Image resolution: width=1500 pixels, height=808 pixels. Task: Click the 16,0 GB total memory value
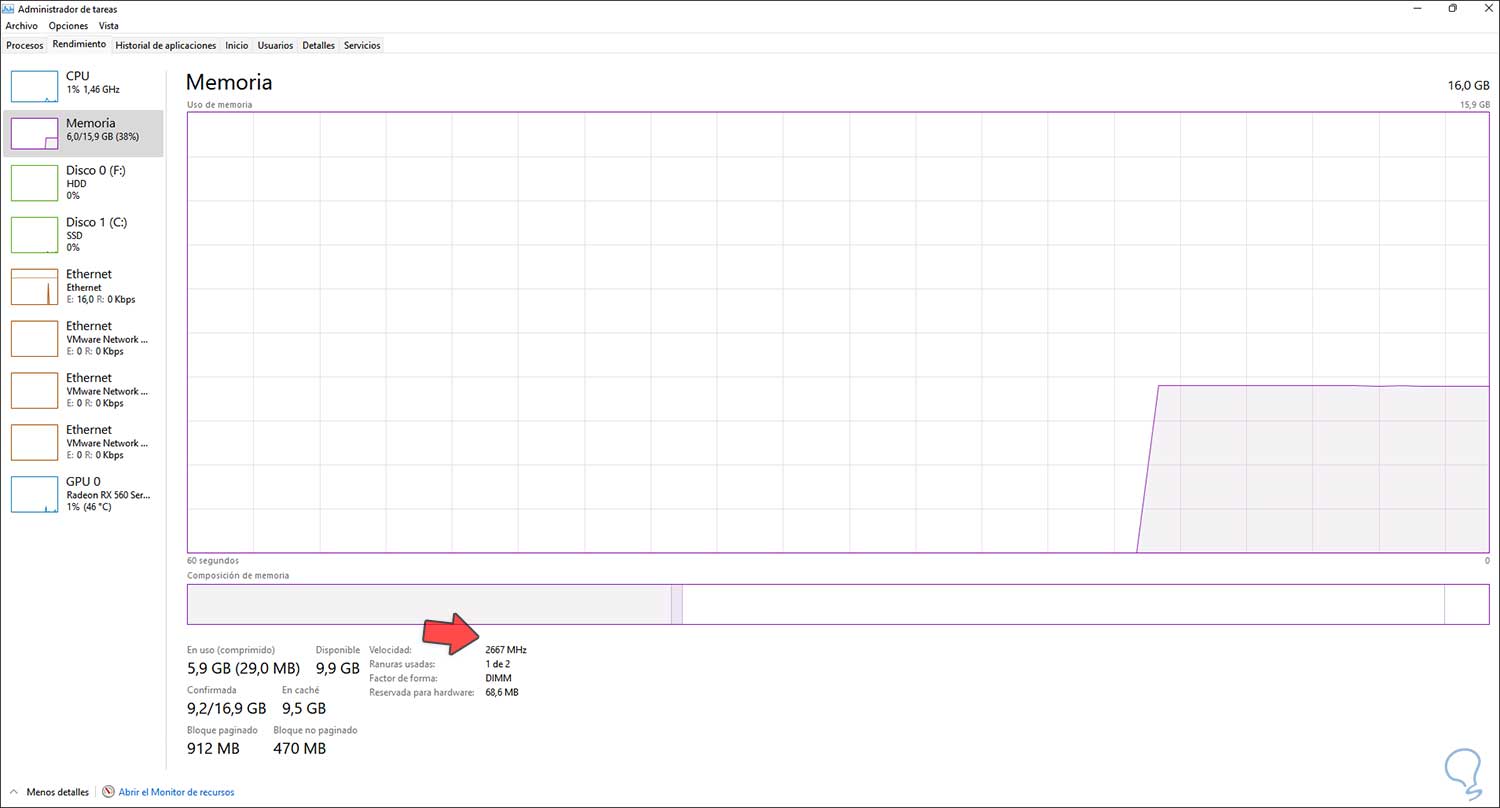(x=1468, y=86)
